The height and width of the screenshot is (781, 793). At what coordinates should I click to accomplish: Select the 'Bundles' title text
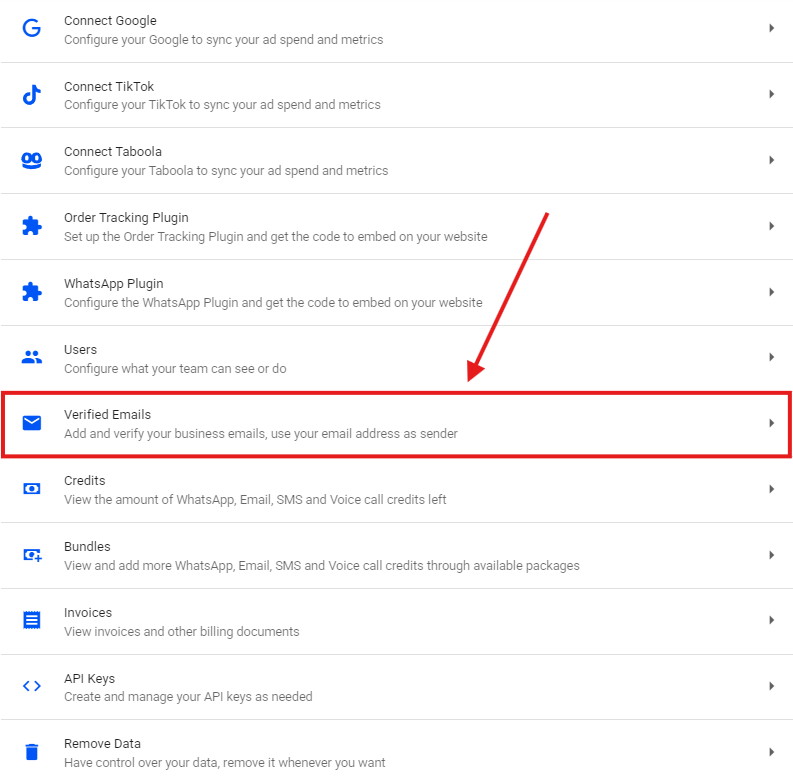coord(87,546)
